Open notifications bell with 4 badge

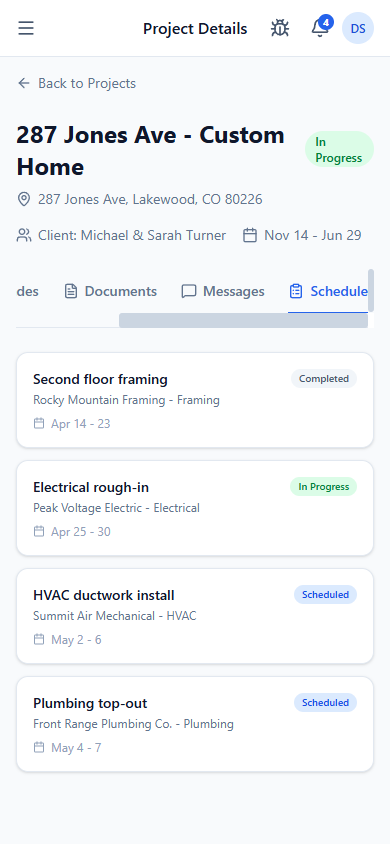pyautogui.click(x=321, y=27)
